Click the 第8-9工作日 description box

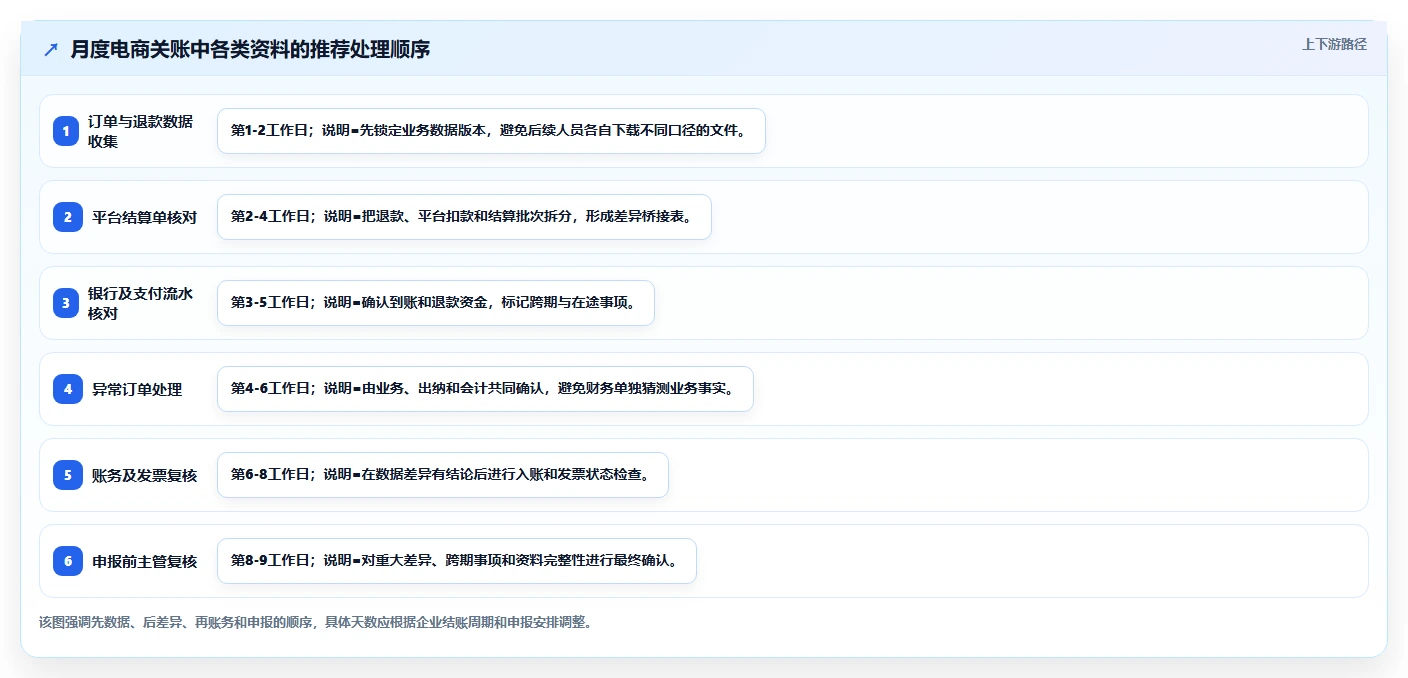(457, 561)
